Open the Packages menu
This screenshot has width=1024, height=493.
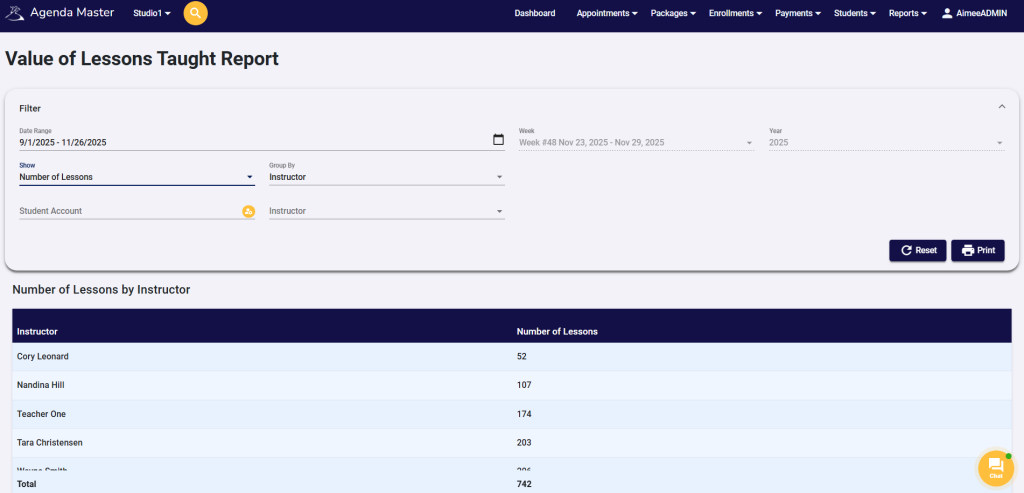click(675, 13)
